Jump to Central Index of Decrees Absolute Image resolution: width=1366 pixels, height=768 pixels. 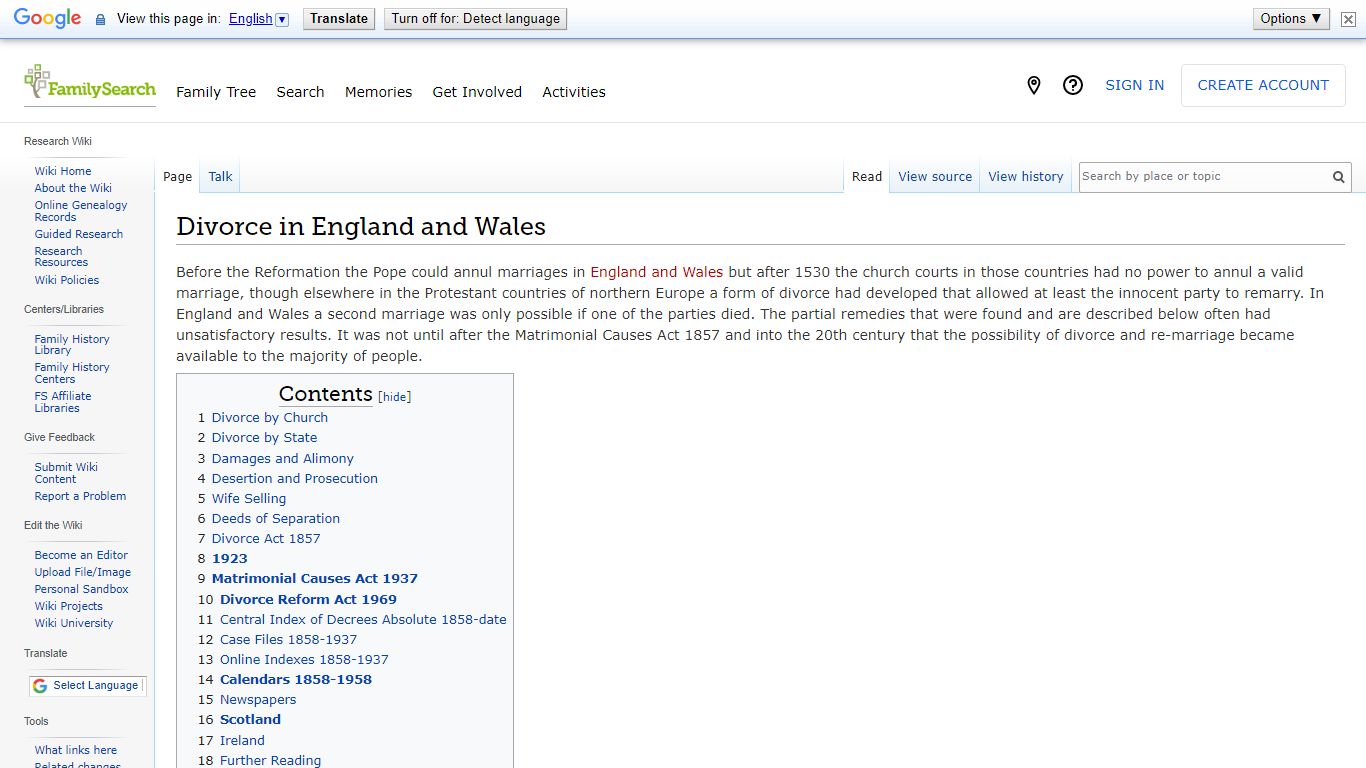[363, 619]
